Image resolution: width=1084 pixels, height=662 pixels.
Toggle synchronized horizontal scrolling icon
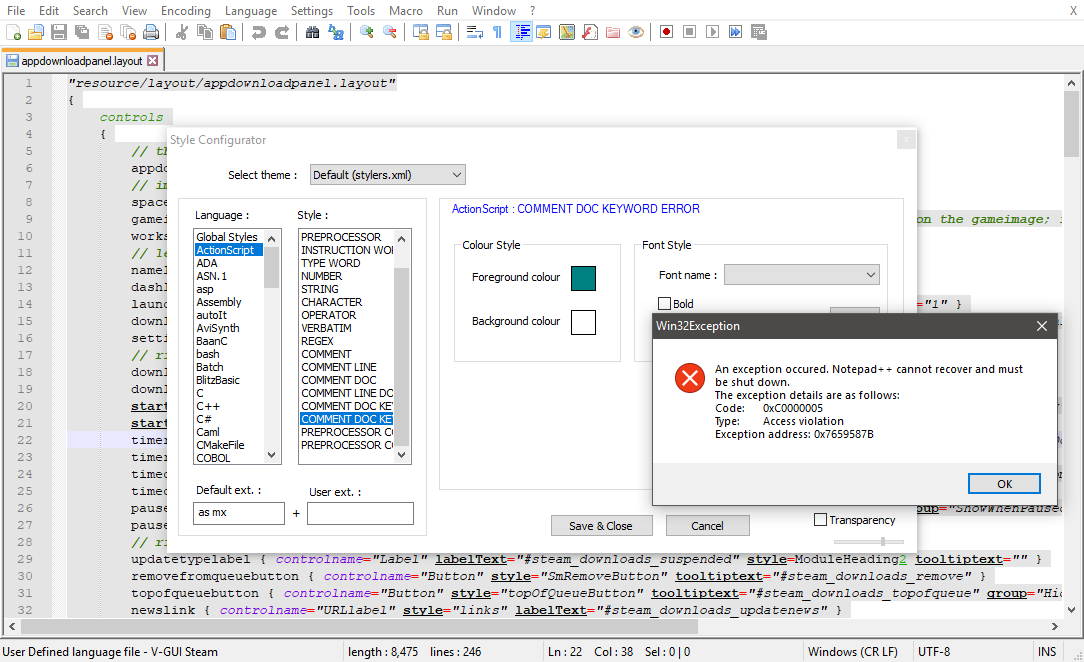(x=443, y=32)
